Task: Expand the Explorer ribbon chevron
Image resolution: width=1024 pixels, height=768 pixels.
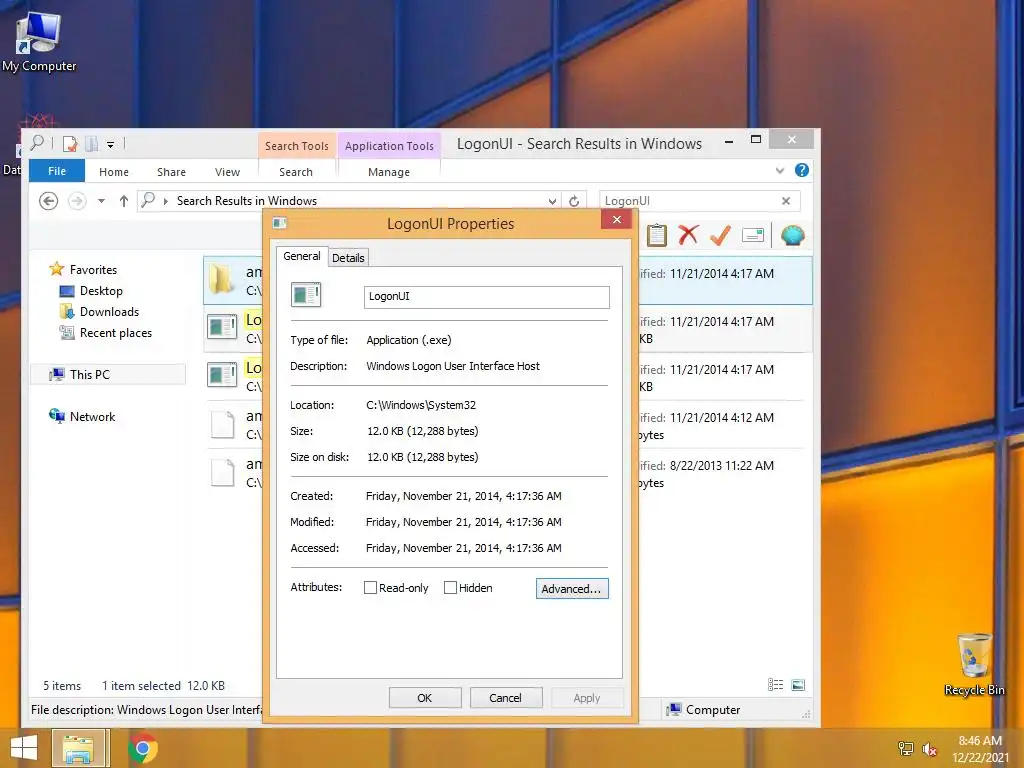Action: tap(780, 170)
